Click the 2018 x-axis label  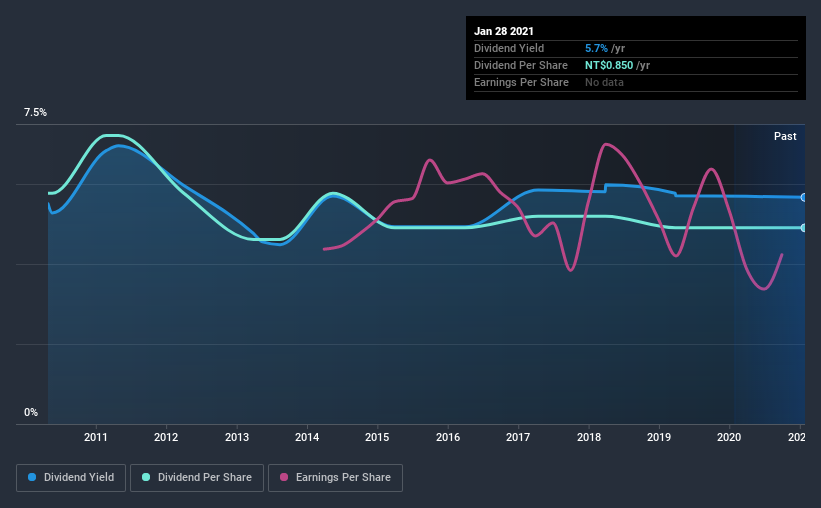(x=589, y=437)
